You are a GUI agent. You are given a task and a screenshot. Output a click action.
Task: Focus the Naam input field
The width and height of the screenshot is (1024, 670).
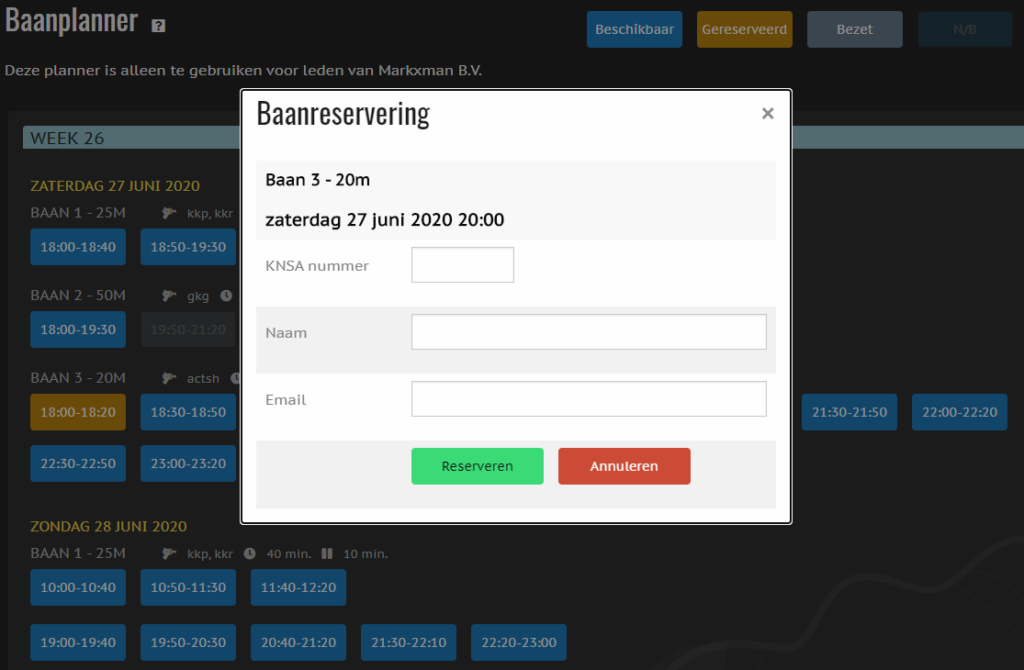[x=589, y=332]
